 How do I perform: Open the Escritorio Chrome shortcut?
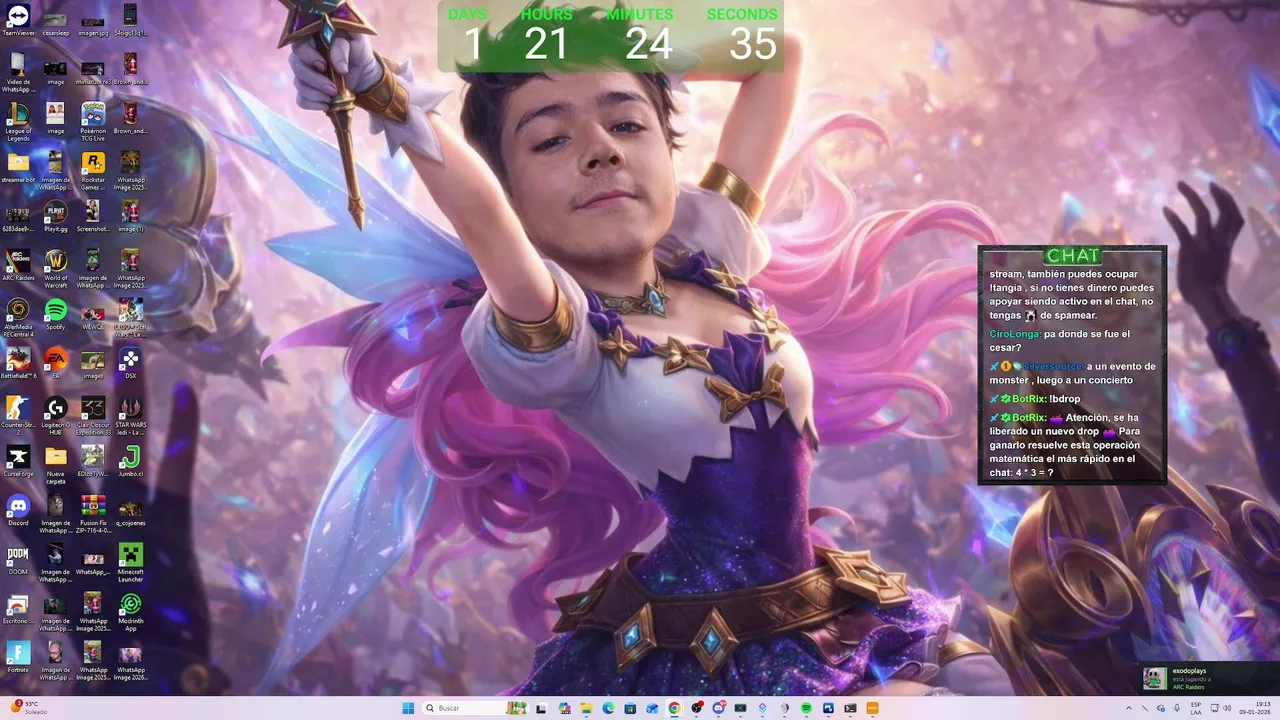click(x=18, y=607)
